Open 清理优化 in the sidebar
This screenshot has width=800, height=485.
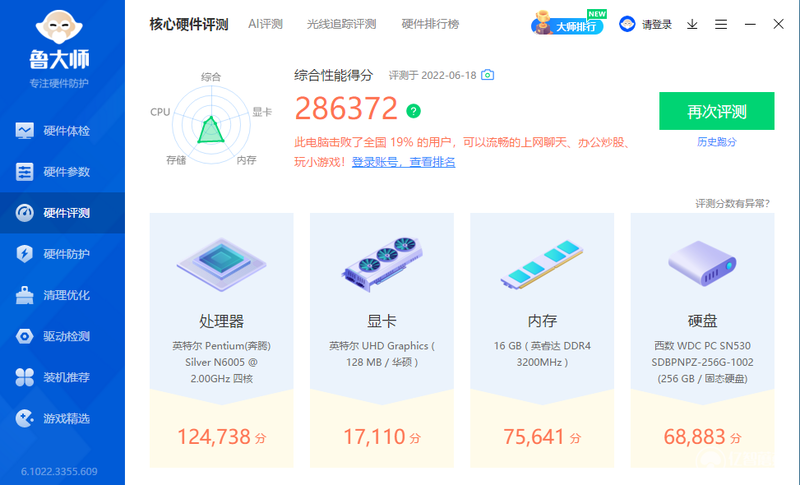(x=62, y=295)
